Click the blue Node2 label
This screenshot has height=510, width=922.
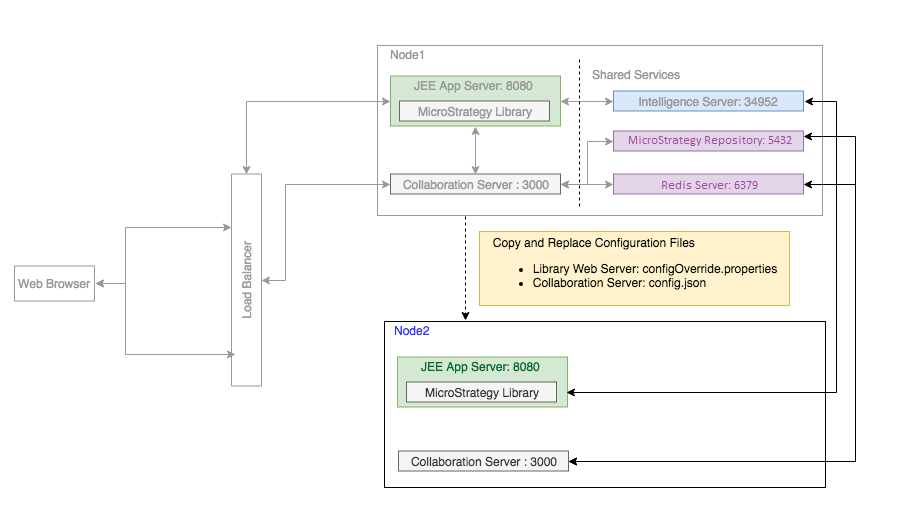(x=411, y=331)
